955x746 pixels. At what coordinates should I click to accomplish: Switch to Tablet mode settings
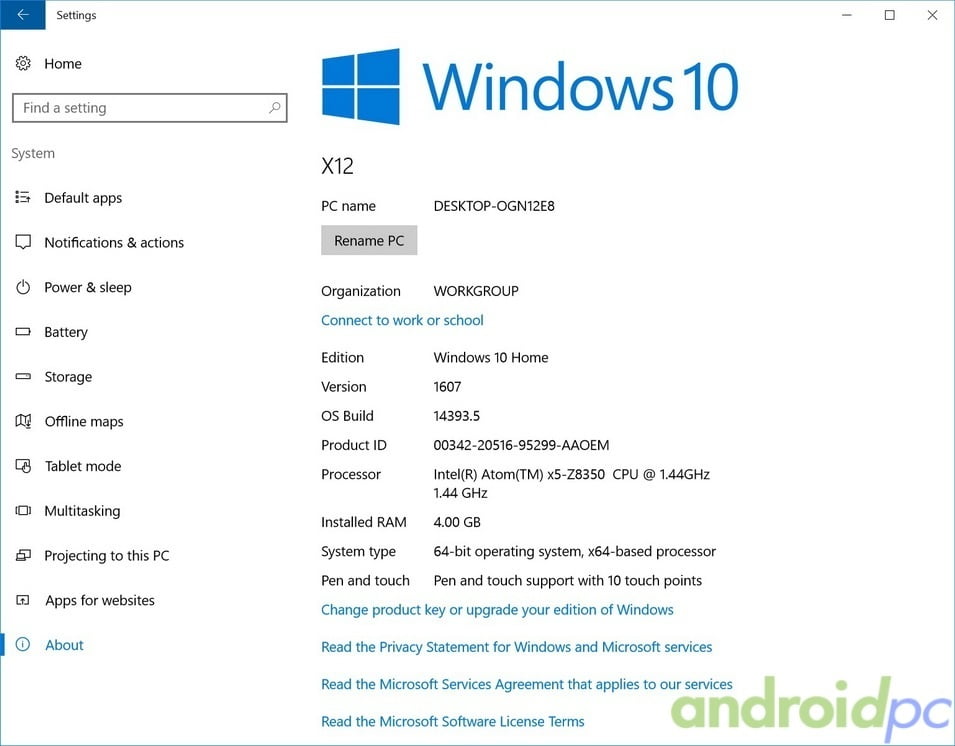(83, 466)
